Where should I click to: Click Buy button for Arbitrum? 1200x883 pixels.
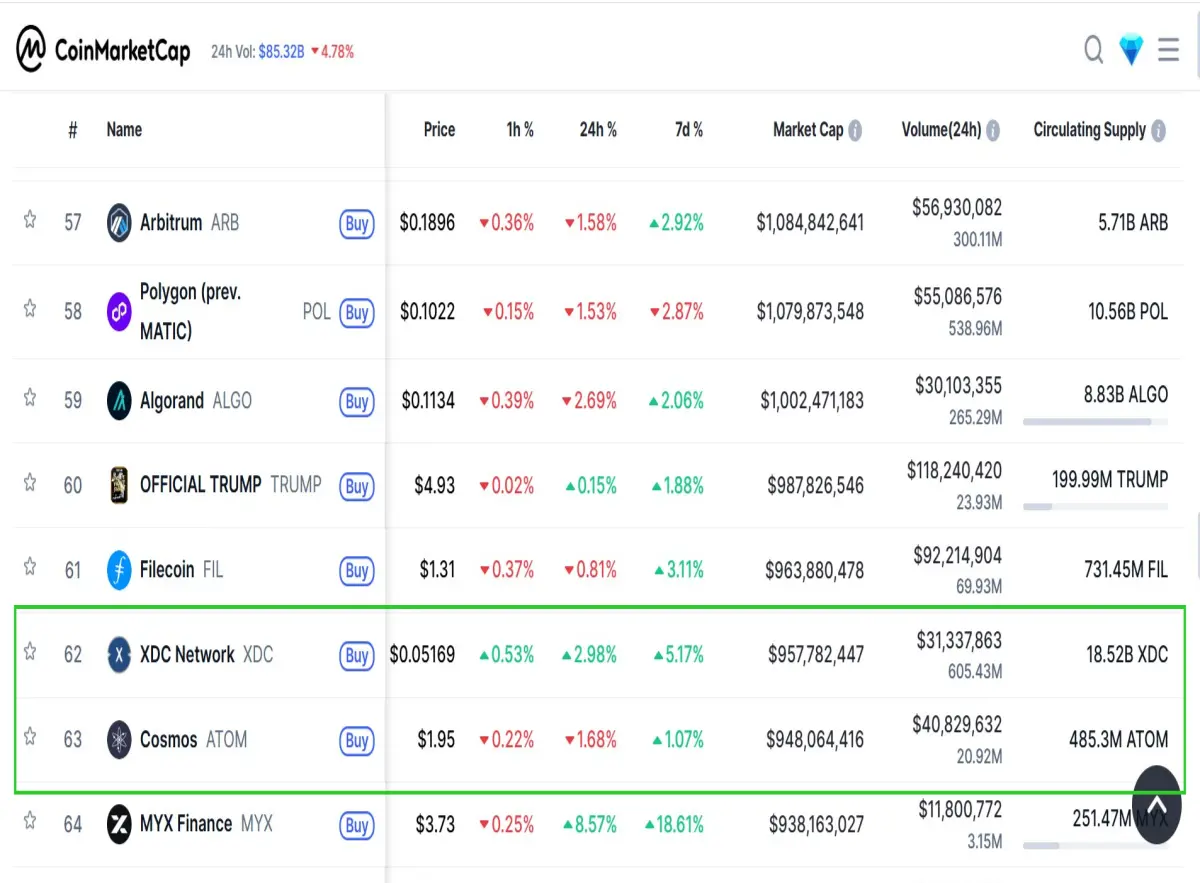pyautogui.click(x=357, y=223)
